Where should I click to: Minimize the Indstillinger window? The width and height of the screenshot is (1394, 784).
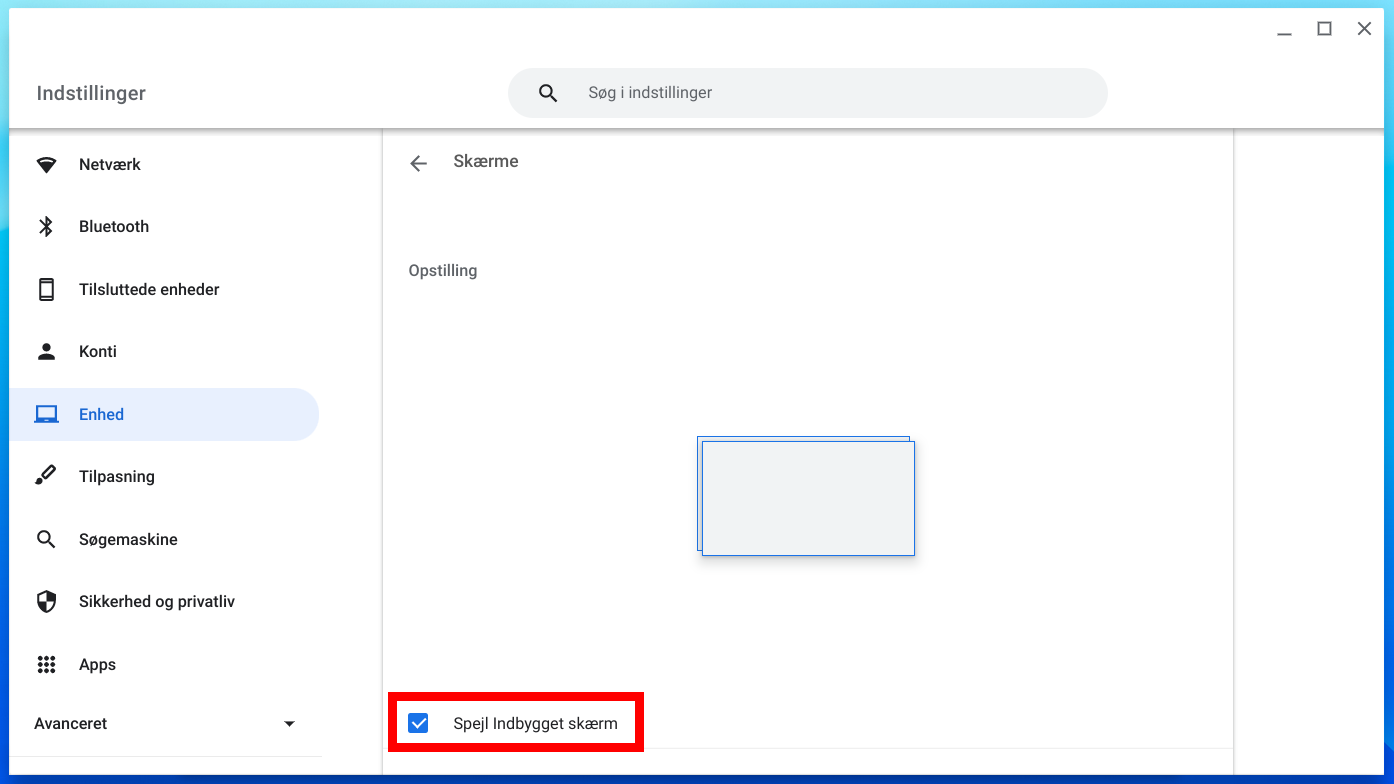pyautogui.click(x=1285, y=30)
